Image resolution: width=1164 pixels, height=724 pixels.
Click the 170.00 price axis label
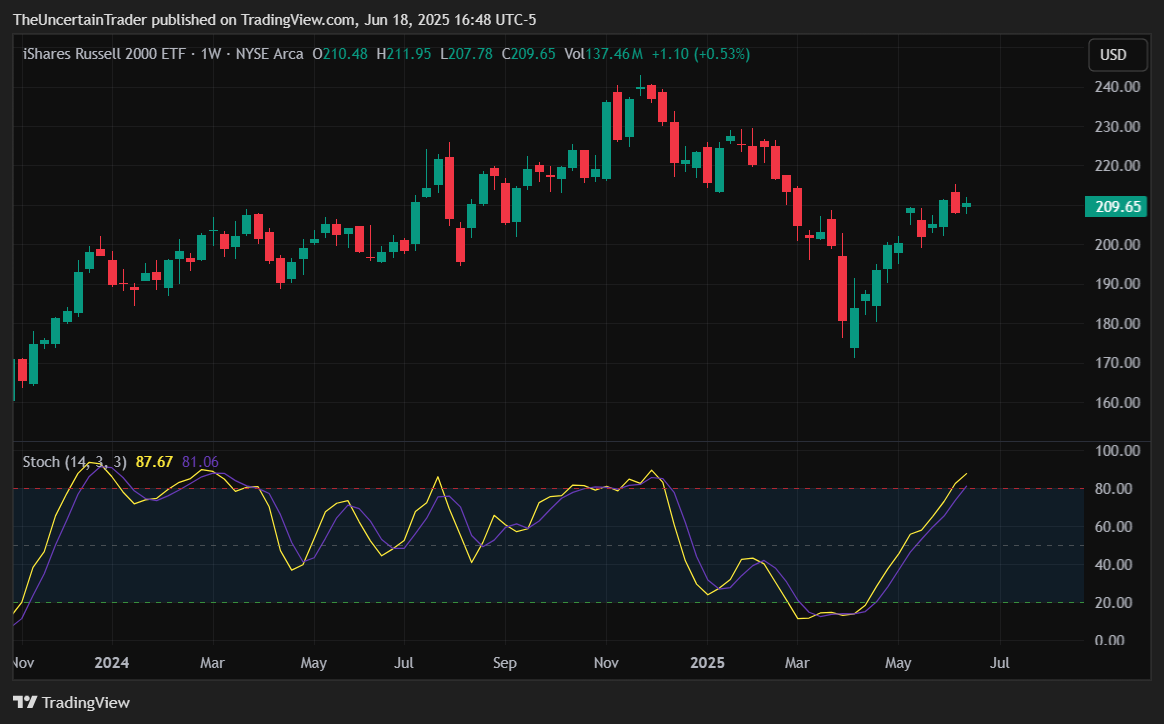[1117, 363]
